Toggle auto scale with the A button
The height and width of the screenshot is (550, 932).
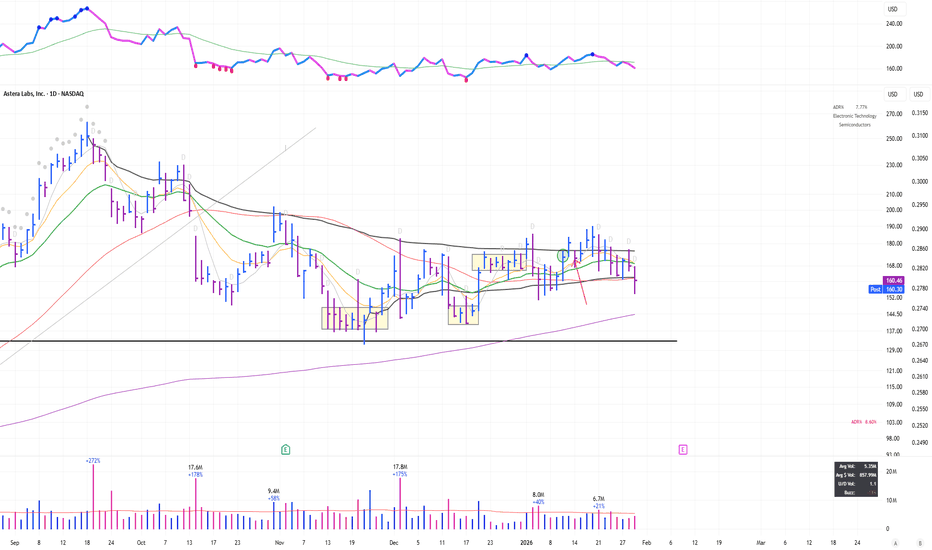(895, 543)
